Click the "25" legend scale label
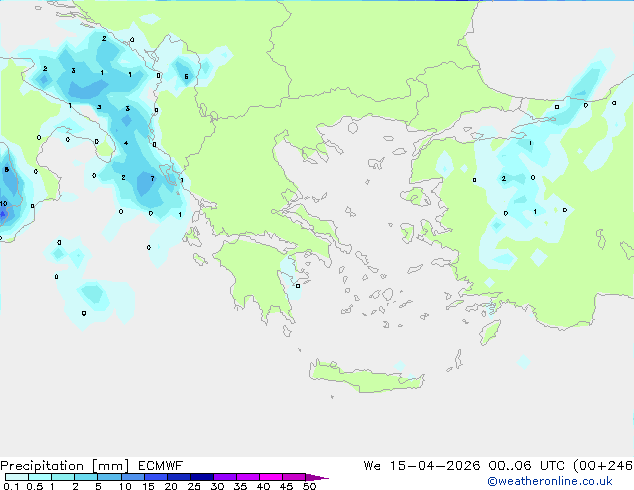The height and width of the screenshot is (490, 634). pos(194,486)
